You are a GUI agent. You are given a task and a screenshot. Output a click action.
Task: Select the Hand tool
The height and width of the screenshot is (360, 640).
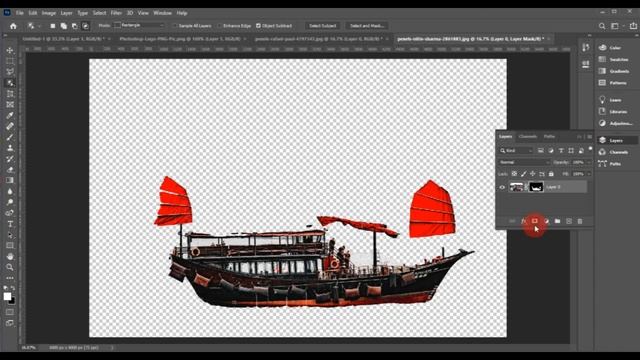[10, 256]
